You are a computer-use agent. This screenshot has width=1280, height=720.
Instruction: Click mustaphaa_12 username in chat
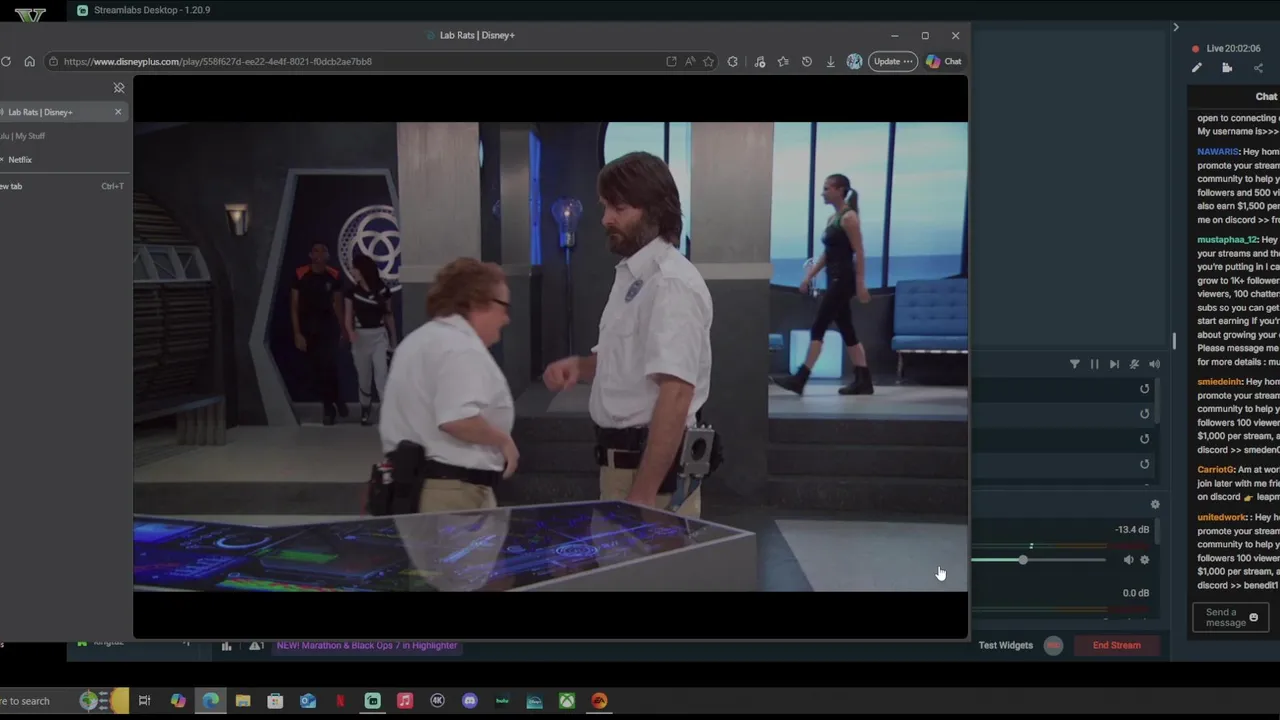tap(1227, 240)
